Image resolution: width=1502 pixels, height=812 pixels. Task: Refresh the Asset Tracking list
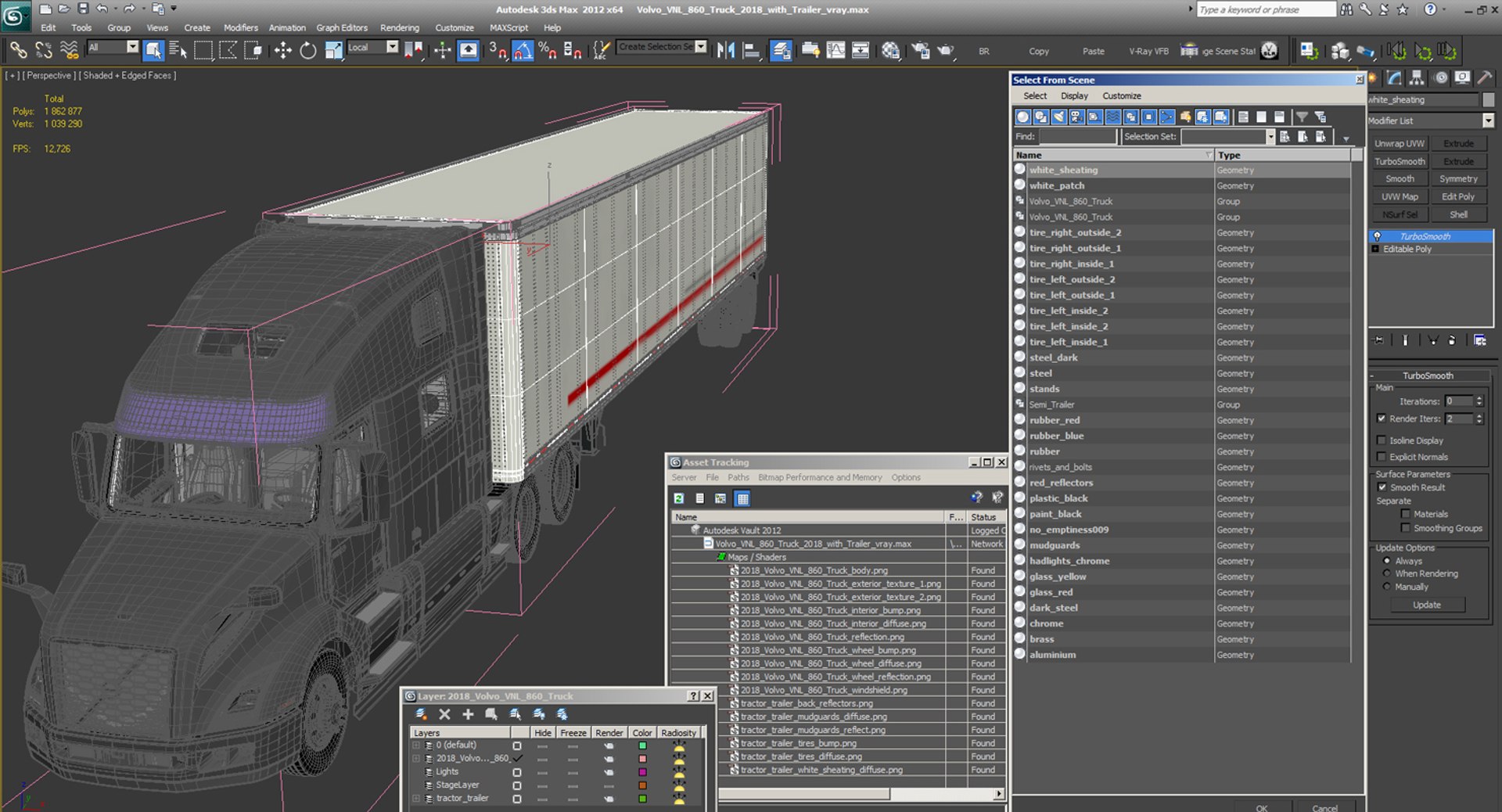[x=679, y=498]
